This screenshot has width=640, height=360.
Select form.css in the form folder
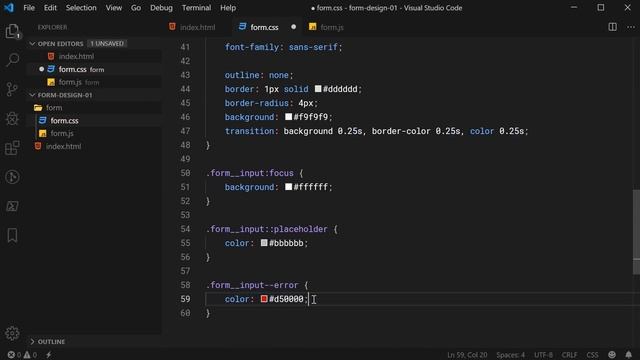pos(64,120)
